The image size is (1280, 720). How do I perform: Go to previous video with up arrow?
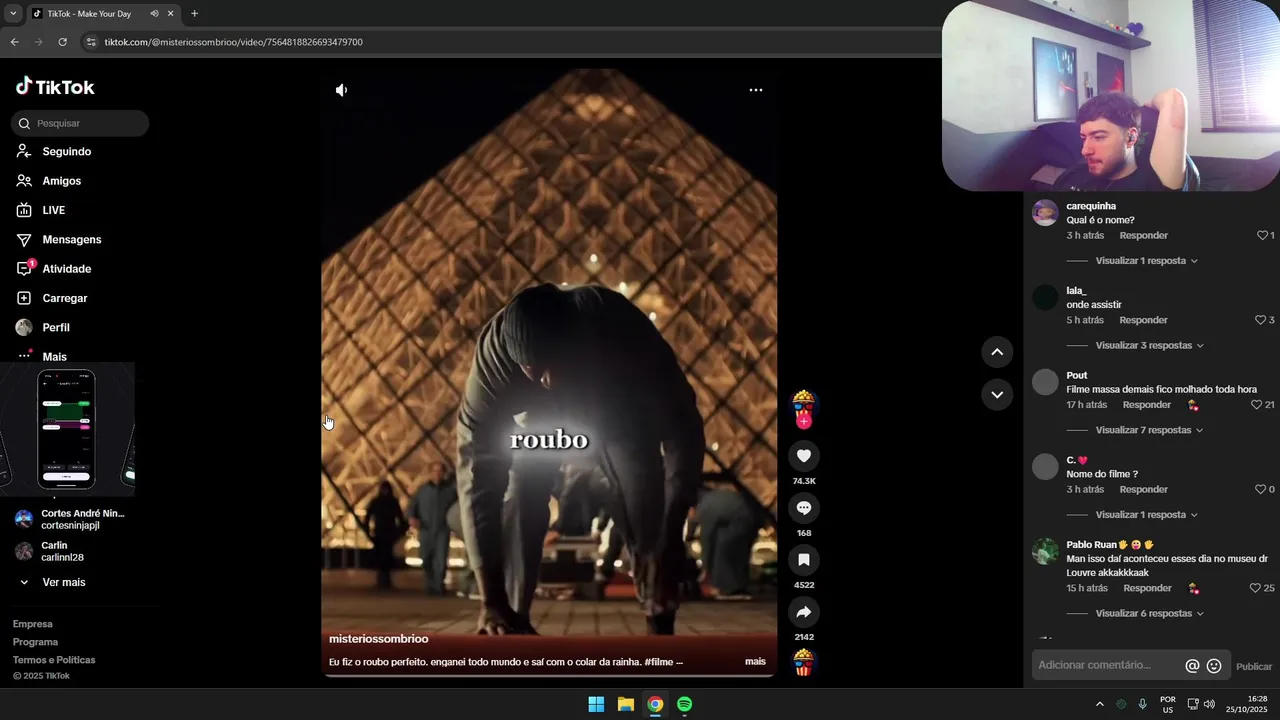[997, 352]
